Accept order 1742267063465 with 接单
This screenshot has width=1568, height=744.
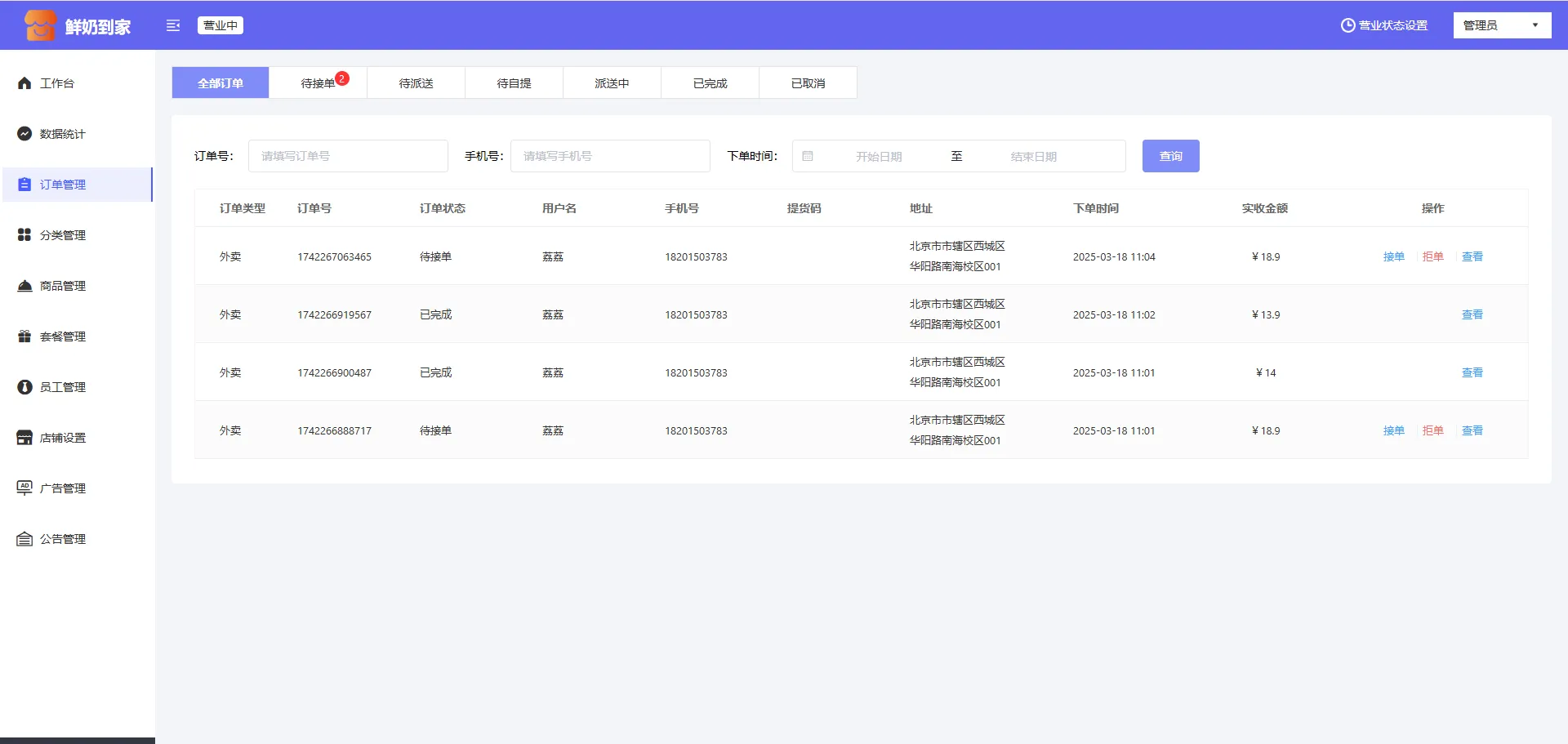[1393, 256]
